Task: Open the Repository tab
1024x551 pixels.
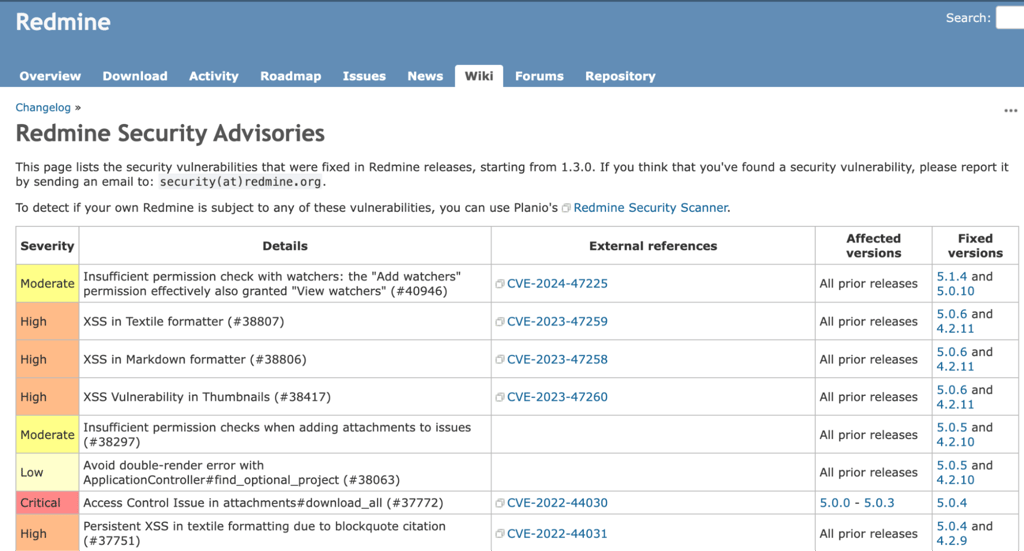Action: pyautogui.click(x=620, y=76)
